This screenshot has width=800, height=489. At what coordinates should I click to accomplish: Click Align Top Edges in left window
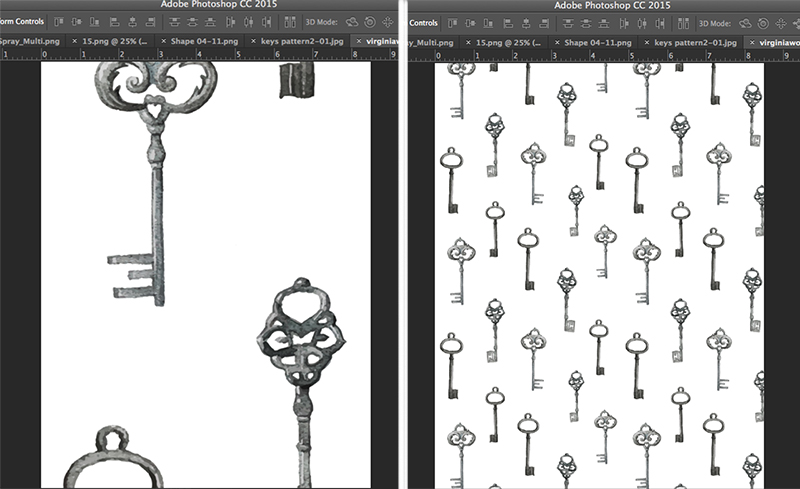[59, 22]
